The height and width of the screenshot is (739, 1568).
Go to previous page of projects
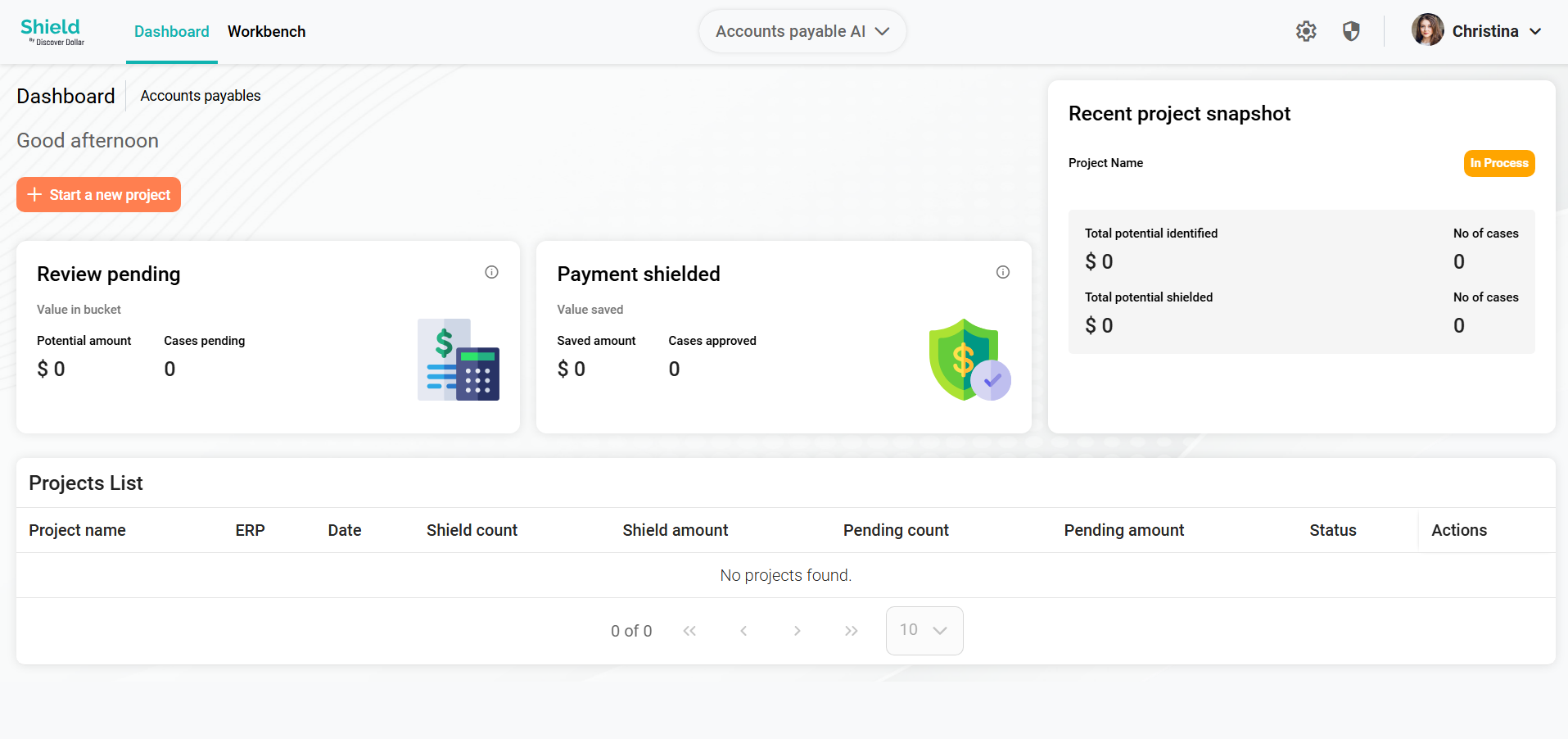coord(743,631)
